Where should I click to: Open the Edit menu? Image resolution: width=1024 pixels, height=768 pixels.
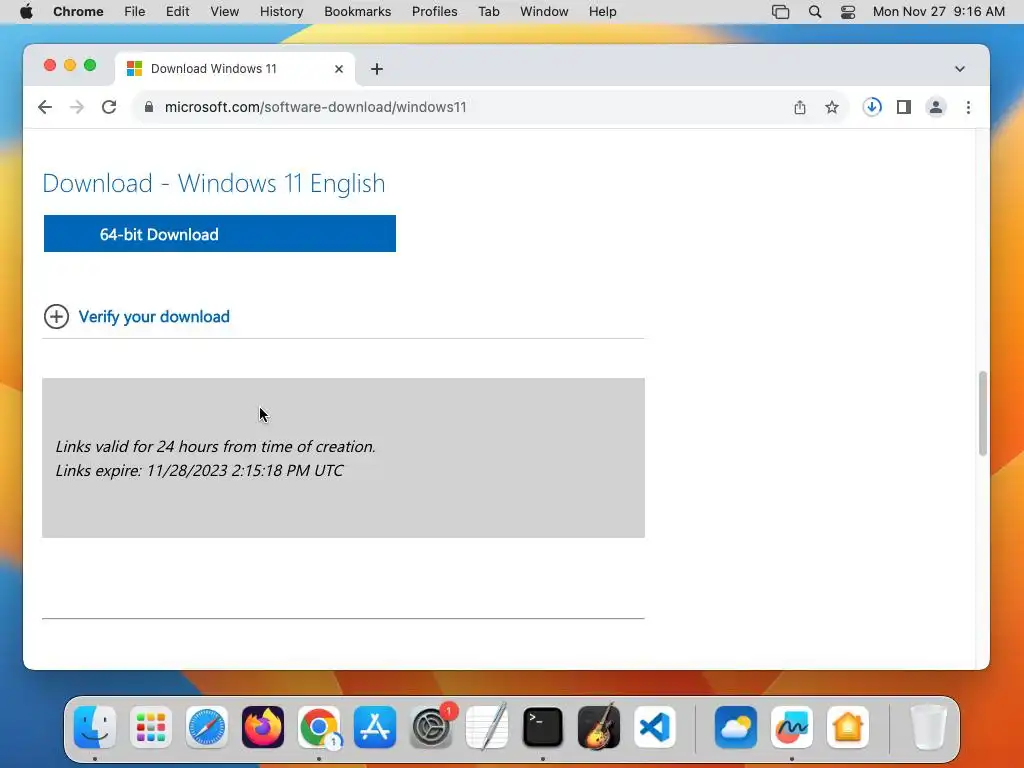click(x=177, y=11)
